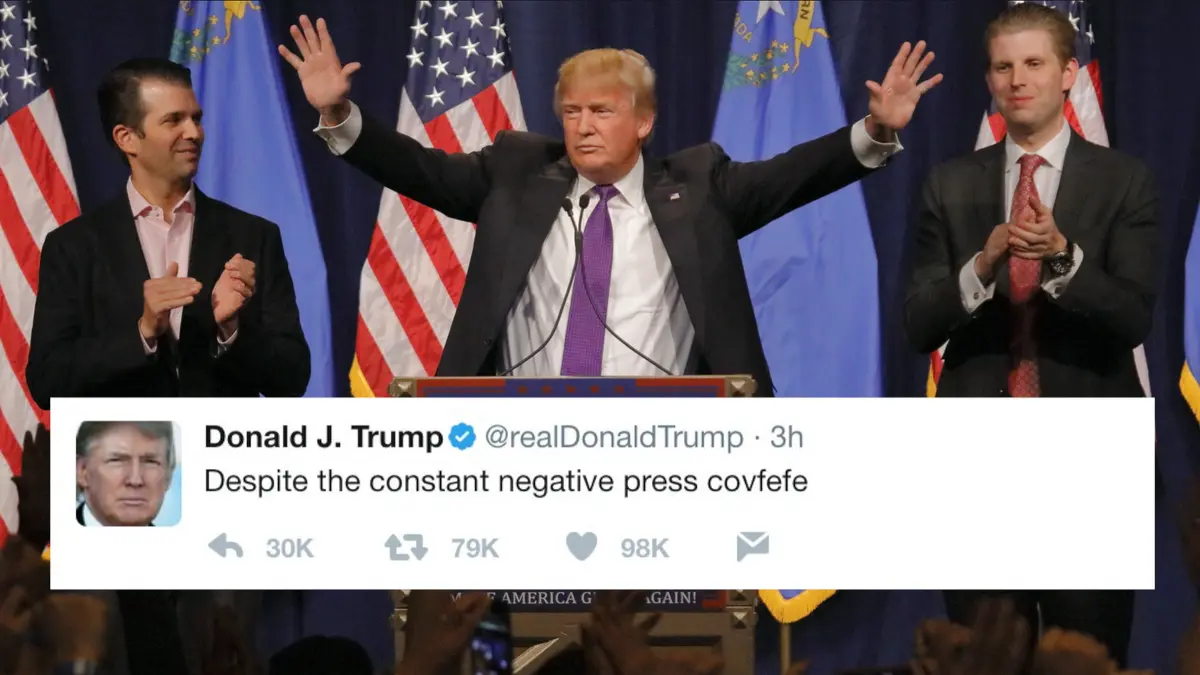Open the 3h timestamp permalink
This screenshot has width=1200, height=675.
[787, 438]
